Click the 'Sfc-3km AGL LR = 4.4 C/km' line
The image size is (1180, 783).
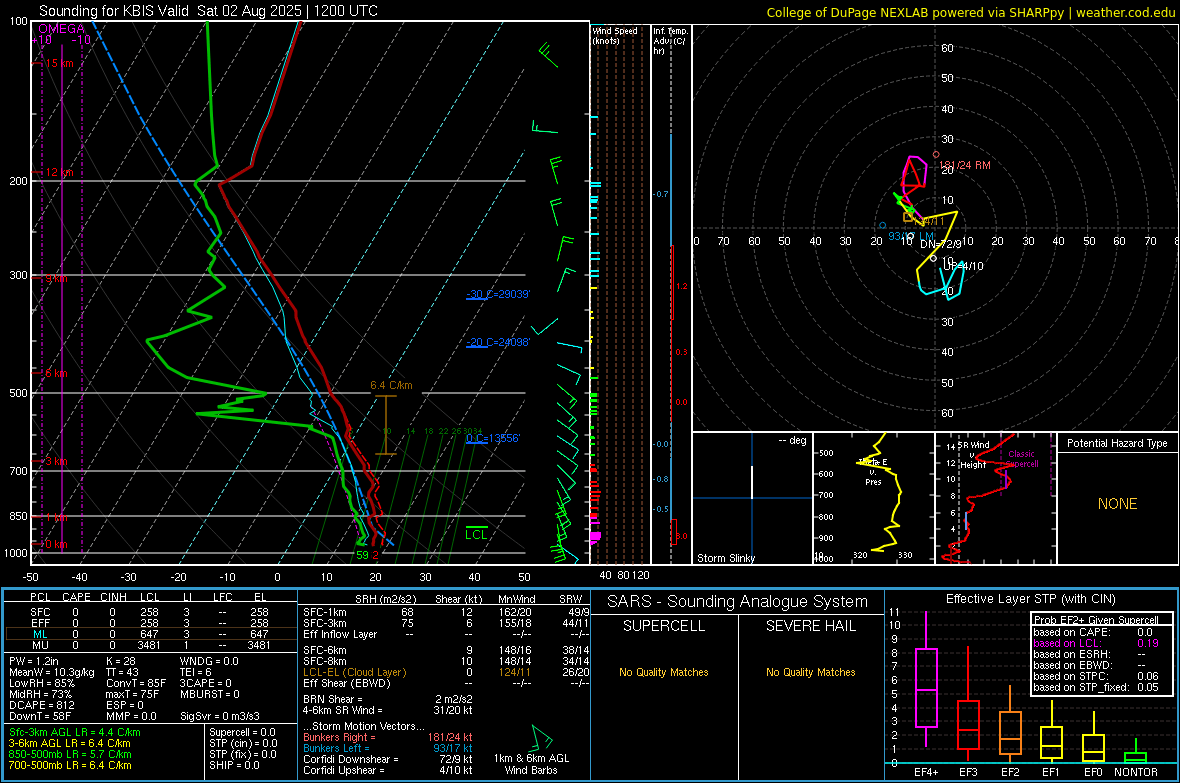(75, 733)
